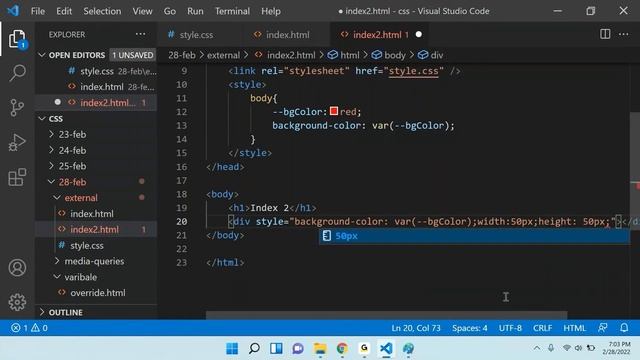Open notifications bell in status bar
Viewport: 640px width, 360px height.
[x=624, y=328]
